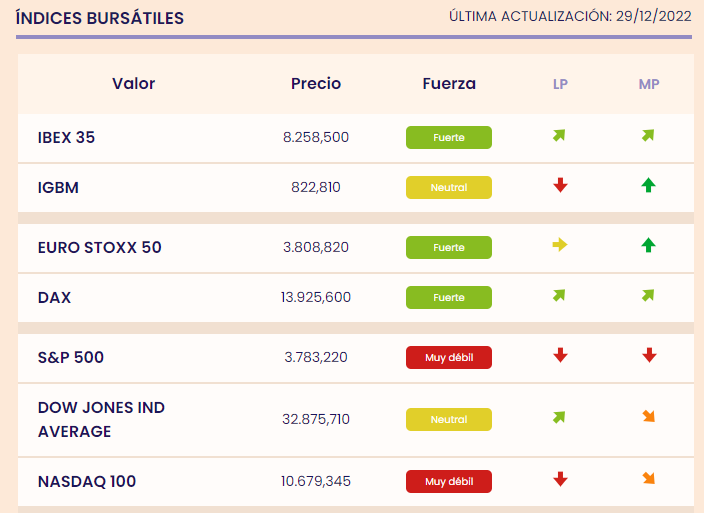Image resolution: width=704 pixels, height=513 pixels.
Task: Click IBEX 35 long-term green diagonal arrow
Action: (x=559, y=135)
